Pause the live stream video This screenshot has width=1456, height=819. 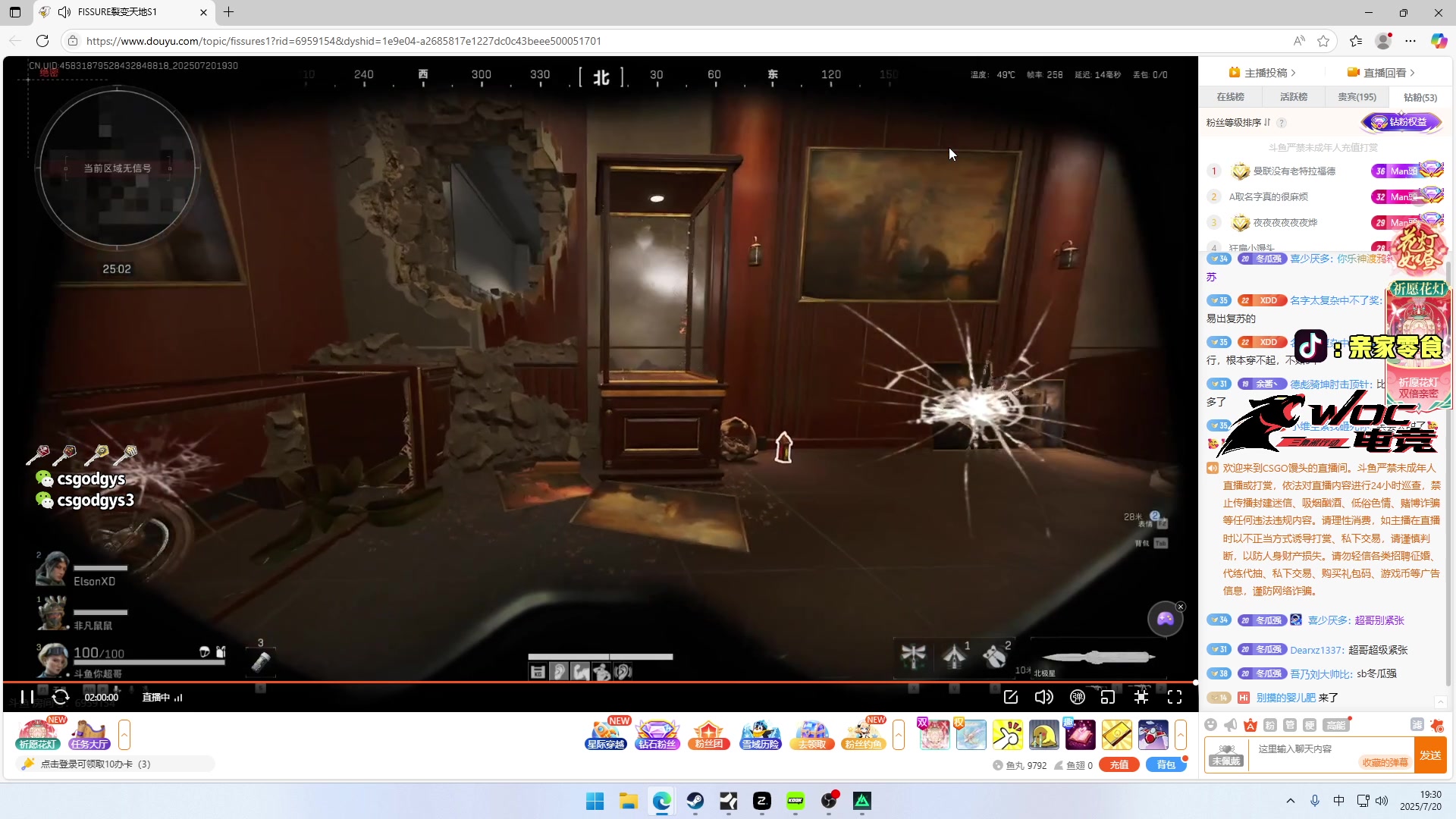(x=27, y=697)
